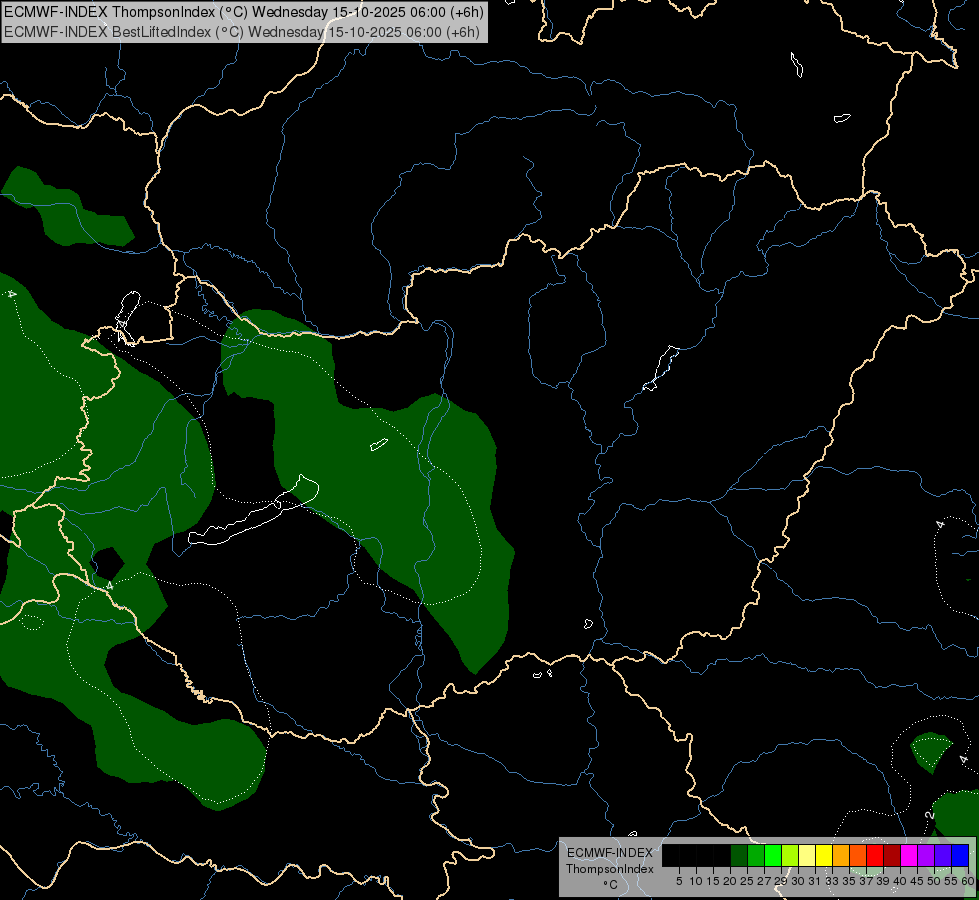The image size is (979, 900).
Task: Click the small green blob near bottom-right
Action: point(932,750)
